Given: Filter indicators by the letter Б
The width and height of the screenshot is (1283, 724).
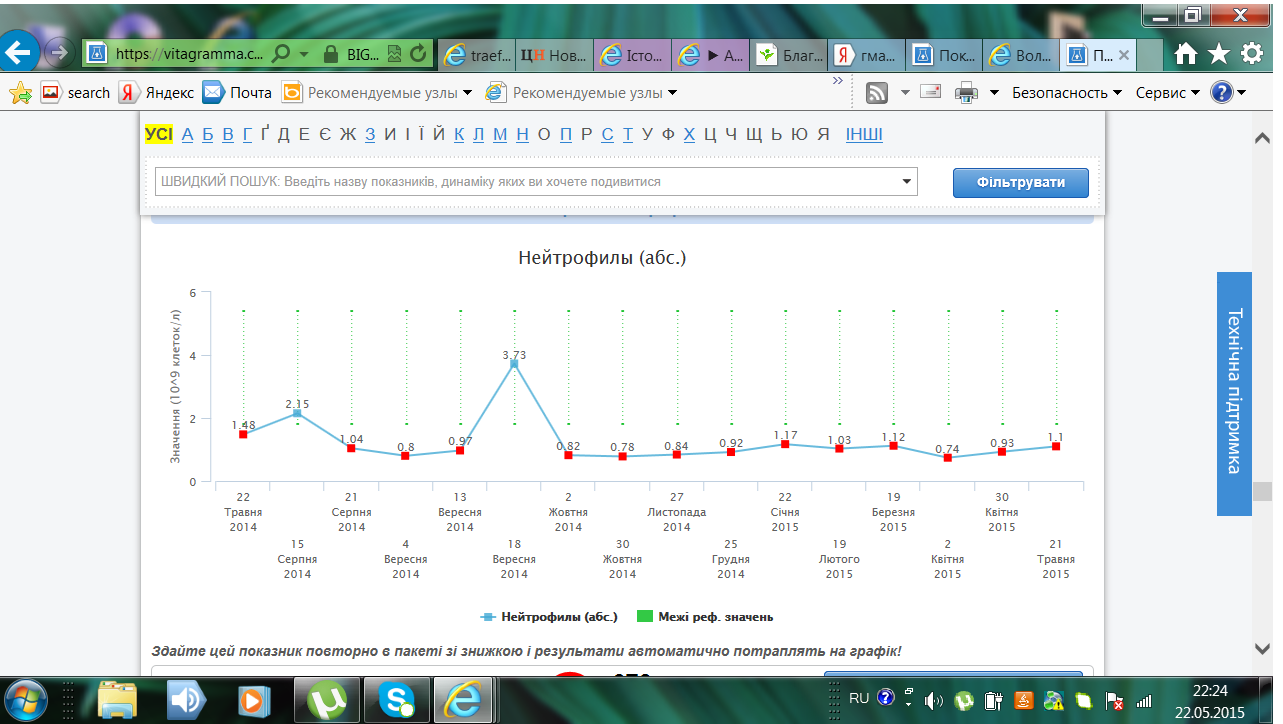Looking at the screenshot, I should point(208,135).
